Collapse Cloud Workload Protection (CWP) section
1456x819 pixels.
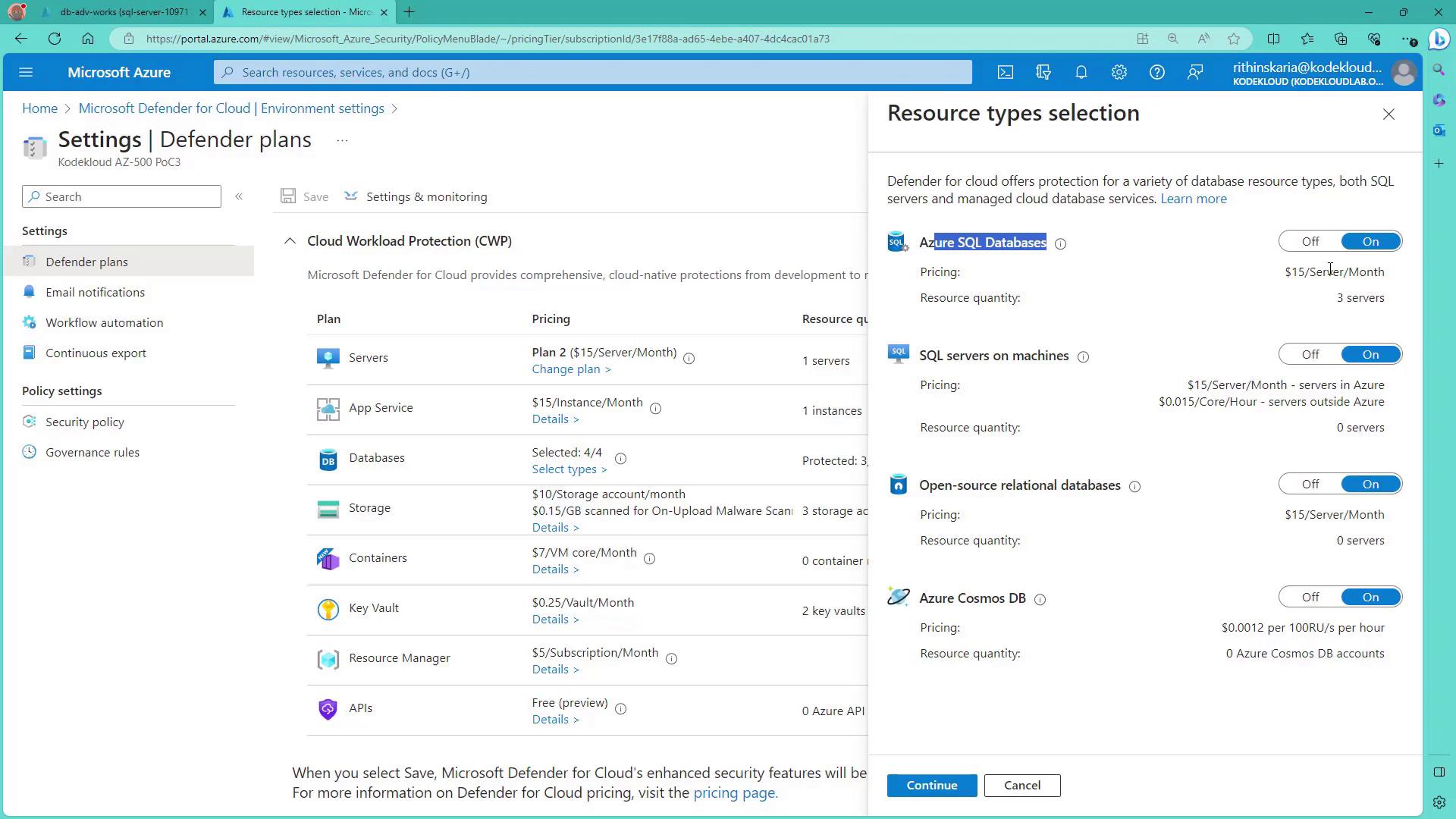tap(290, 241)
